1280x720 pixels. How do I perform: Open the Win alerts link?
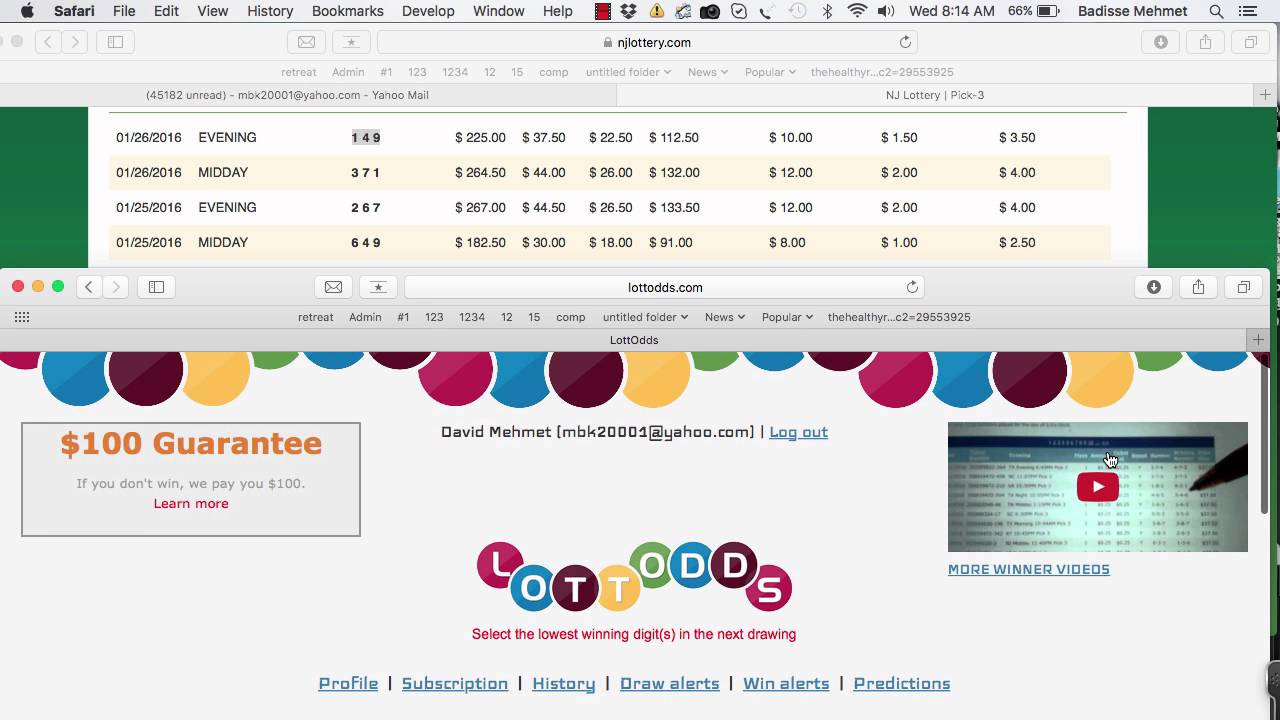click(786, 683)
